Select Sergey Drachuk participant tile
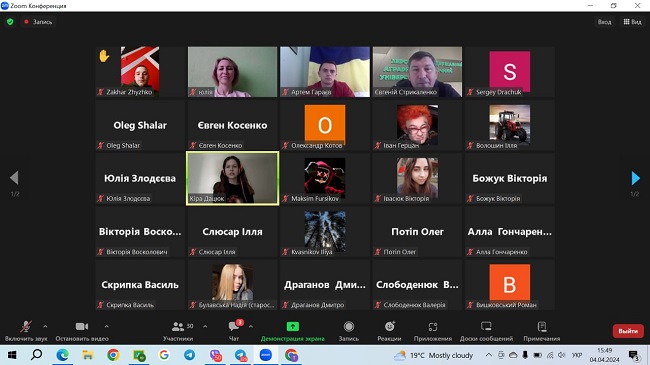The height and width of the screenshot is (365, 650). coord(510,72)
